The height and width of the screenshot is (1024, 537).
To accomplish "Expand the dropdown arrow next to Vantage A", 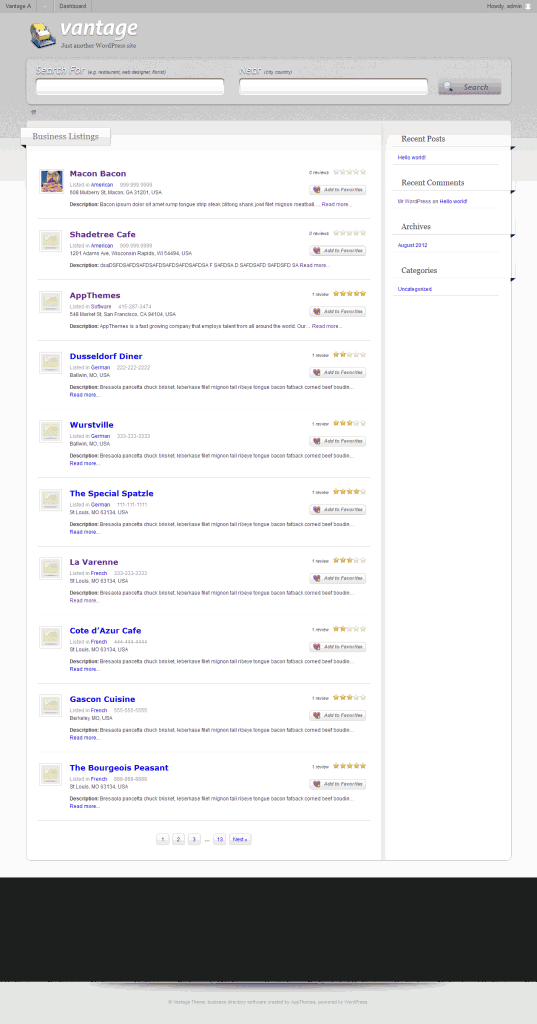I will click(x=44, y=6).
